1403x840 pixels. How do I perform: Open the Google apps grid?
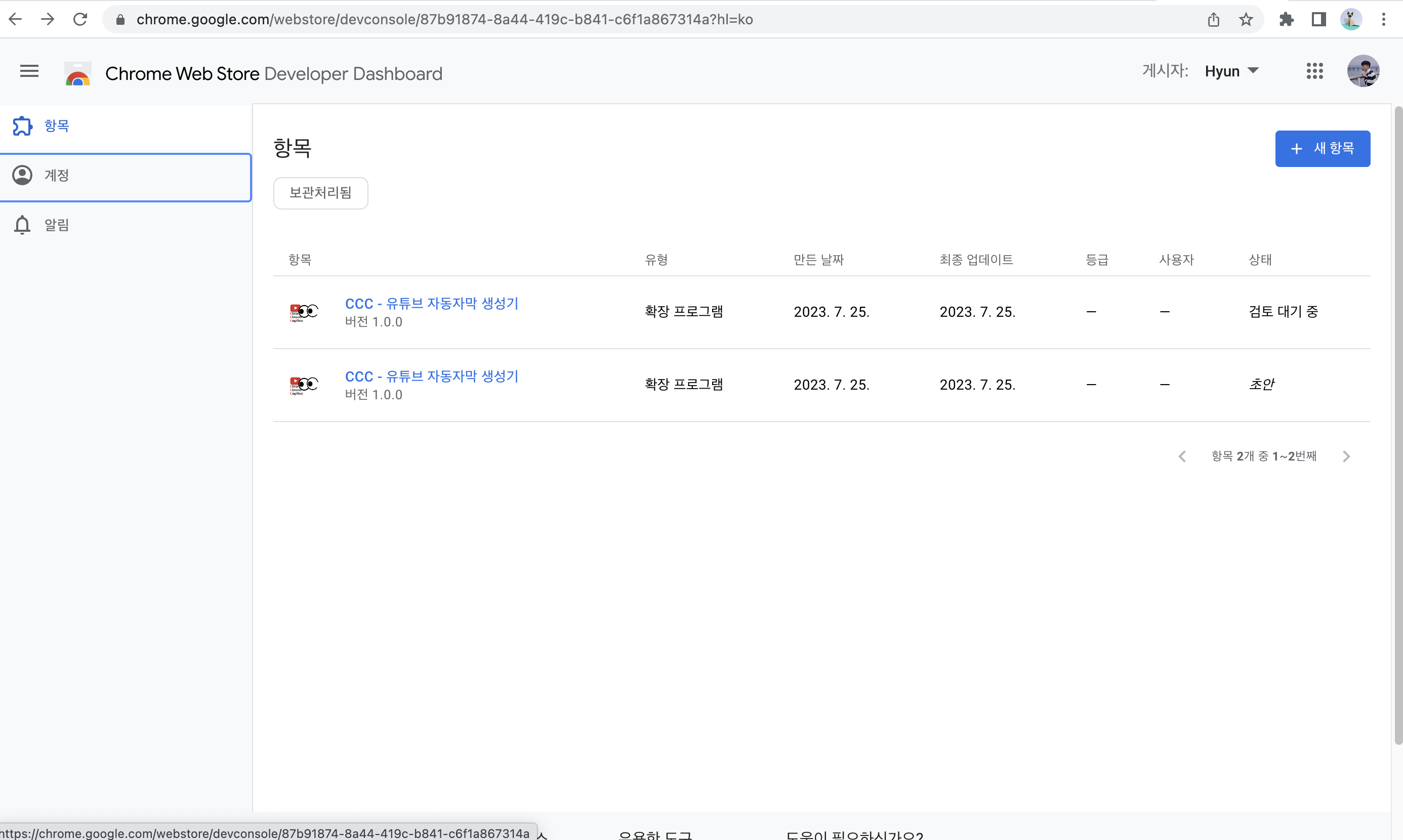1314,71
